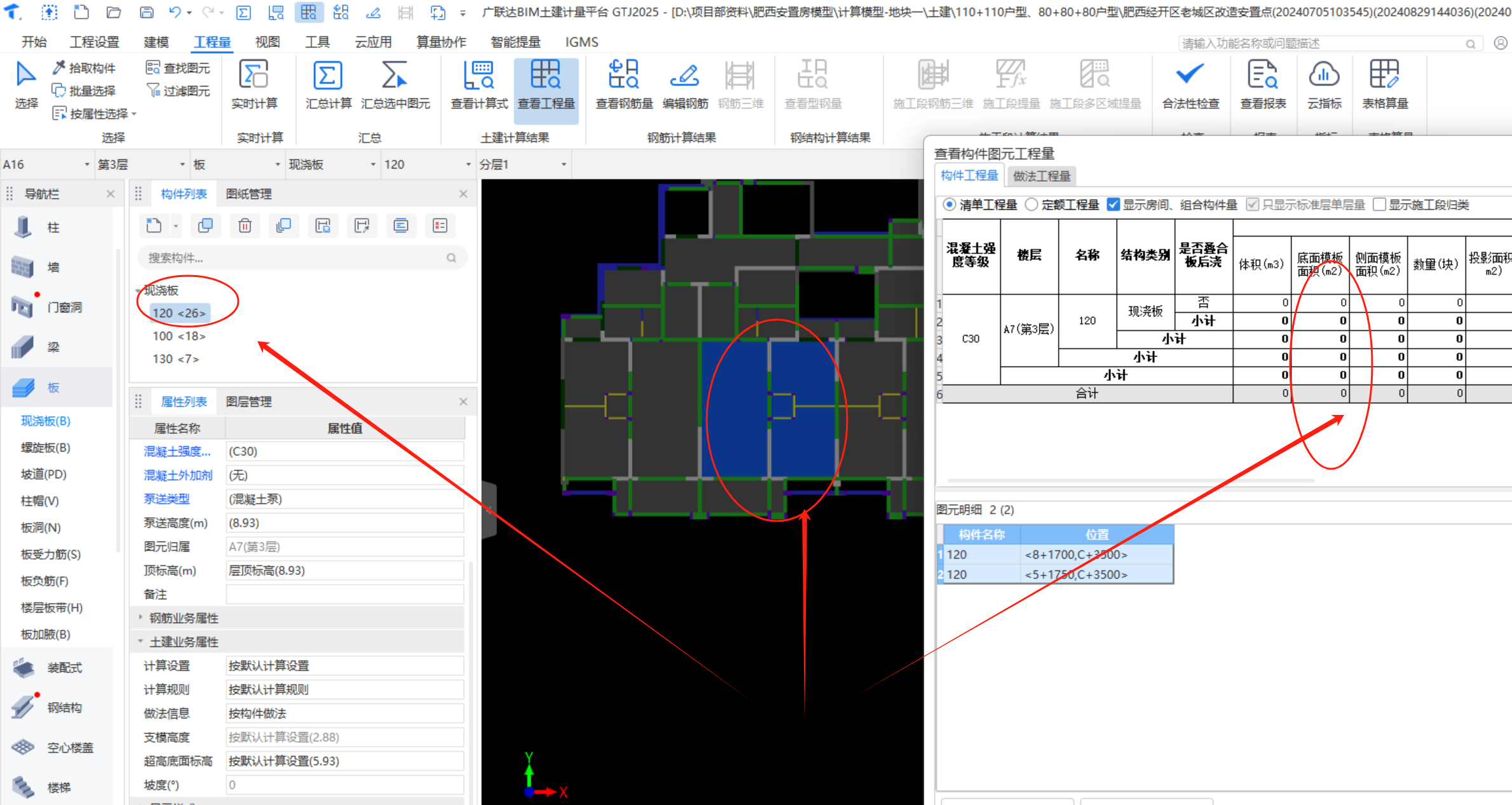
Task: Select 板受力筋(S) in navigation list
Action: click(51, 555)
